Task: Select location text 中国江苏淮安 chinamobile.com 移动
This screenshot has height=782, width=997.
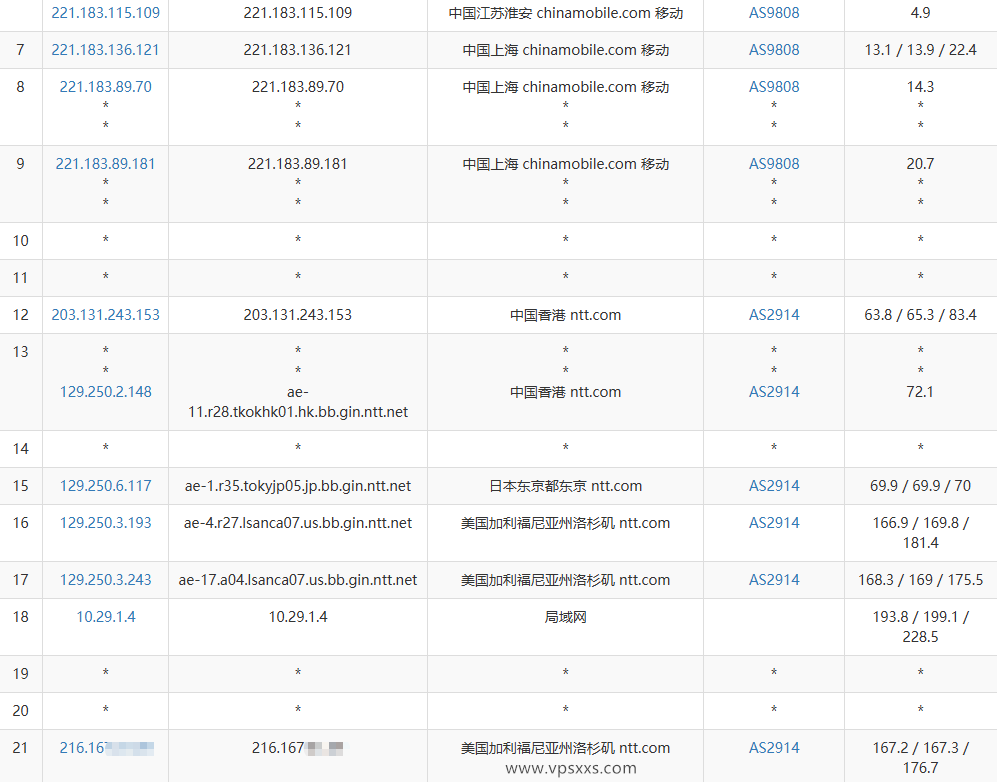Action: tap(565, 13)
